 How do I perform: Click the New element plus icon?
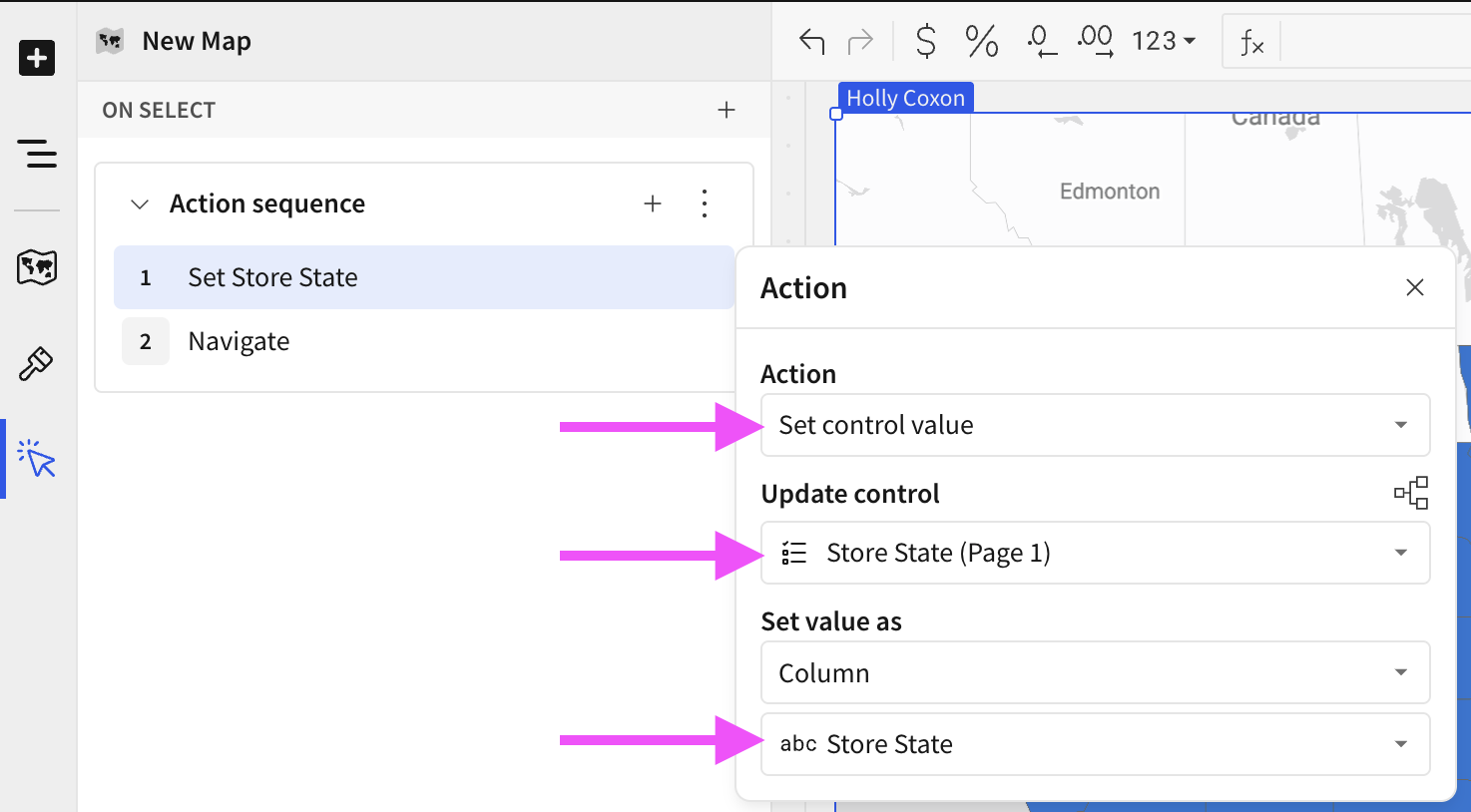[x=37, y=58]
